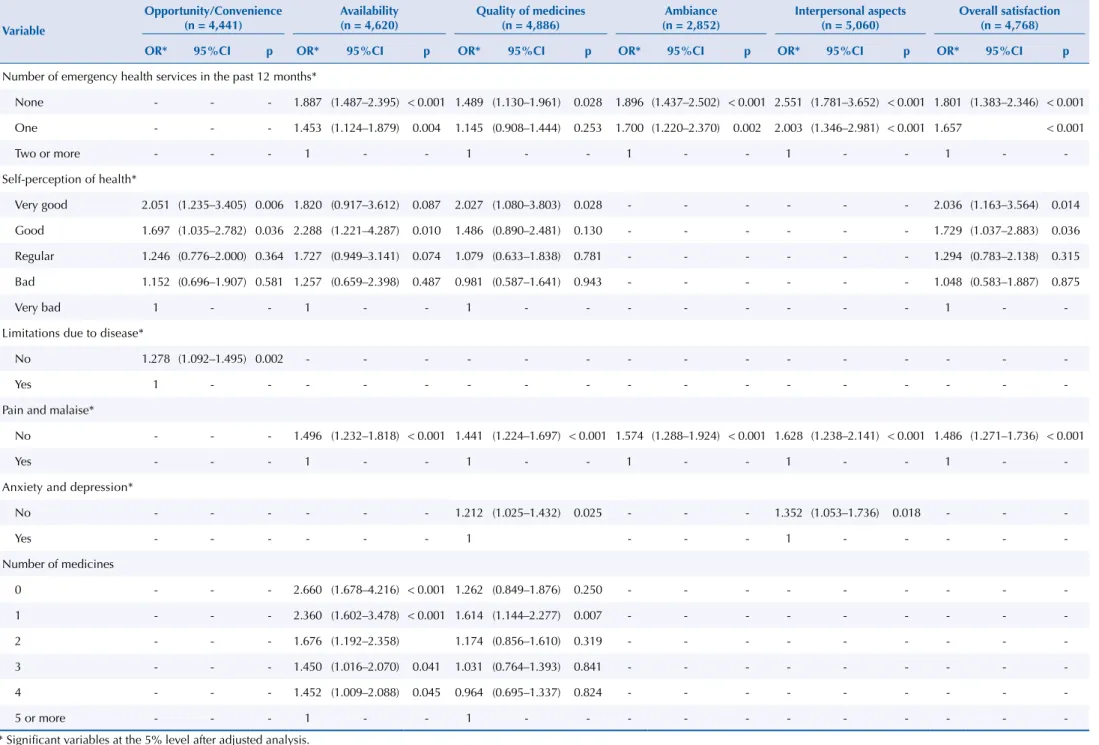The height and width of the screenshot is (745, 1099).
Task: Click the value 1.278 for Limitations No
Action: [x=156, y=359]
